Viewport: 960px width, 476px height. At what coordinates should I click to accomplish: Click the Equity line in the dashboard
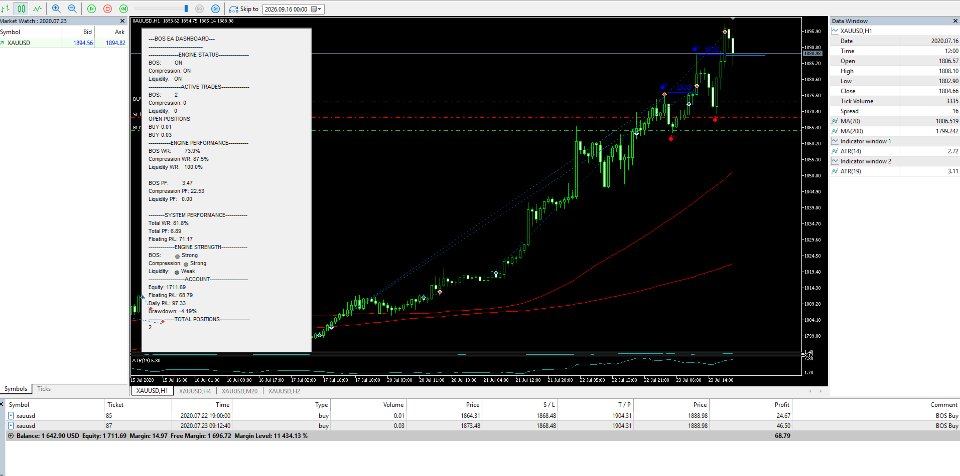[x=167, y=287]
